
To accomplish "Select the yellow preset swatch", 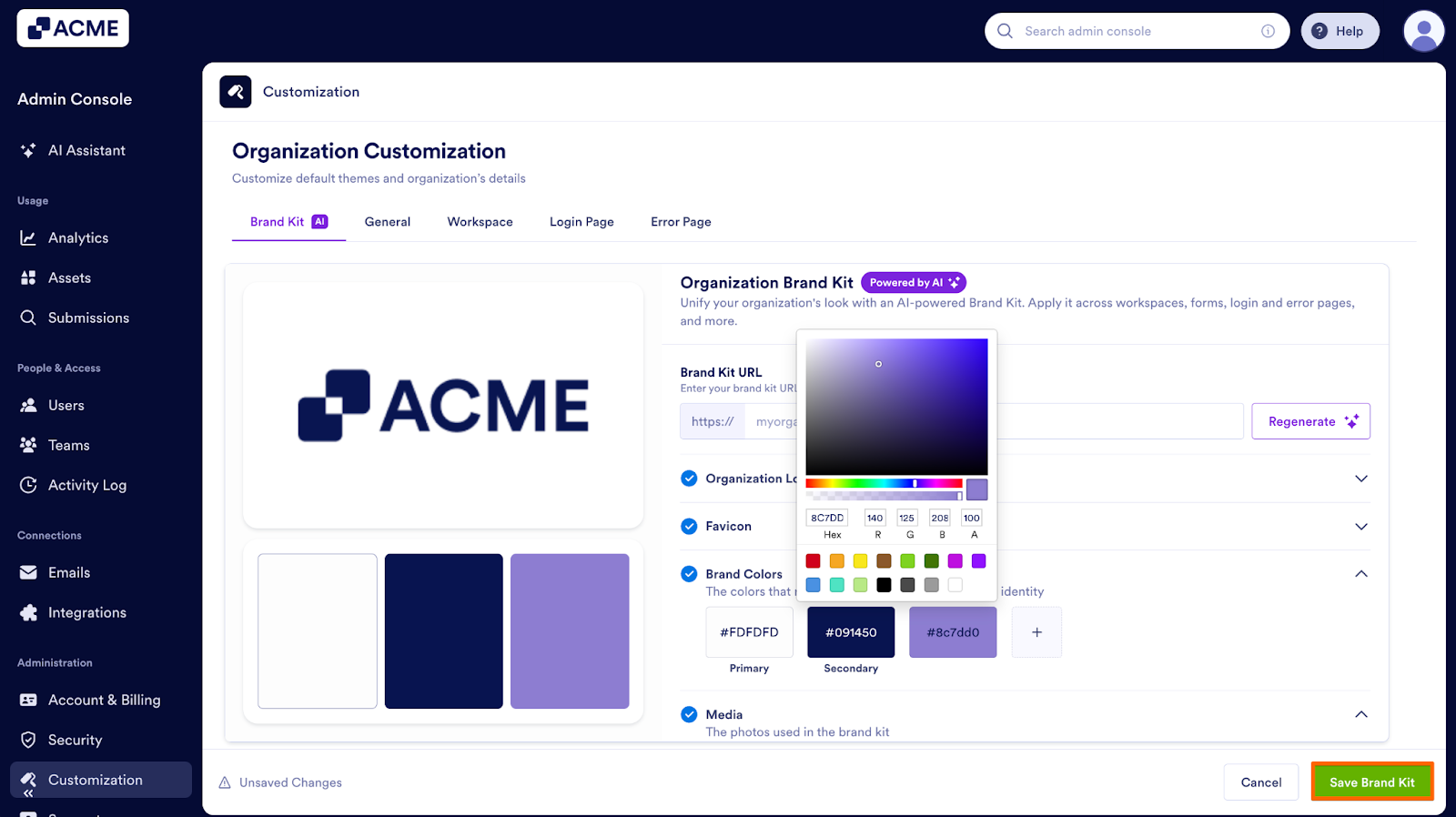I will (860, 560).
